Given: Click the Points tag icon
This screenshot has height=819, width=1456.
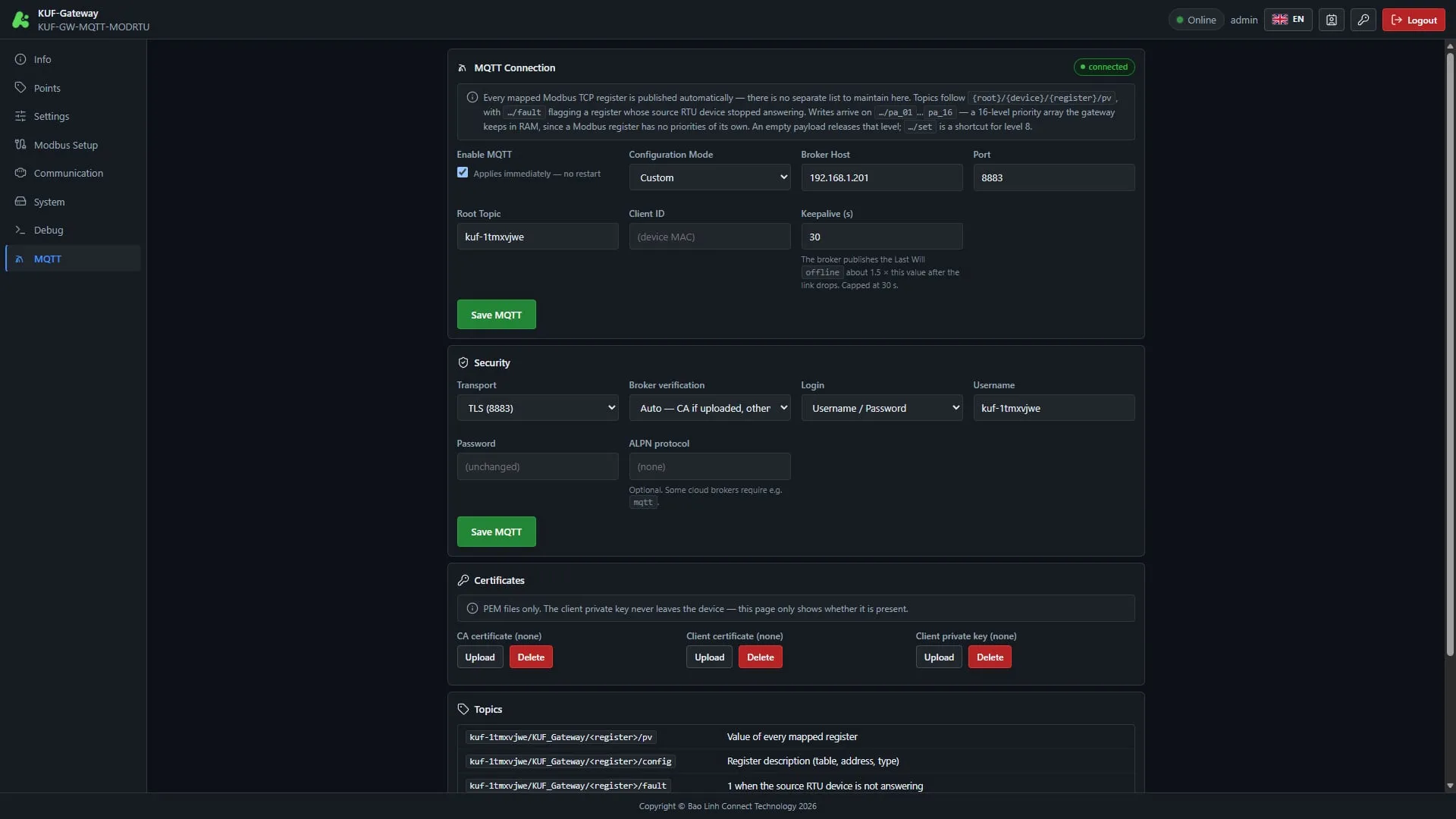Looking at the screenshot, I should point(20,88).
